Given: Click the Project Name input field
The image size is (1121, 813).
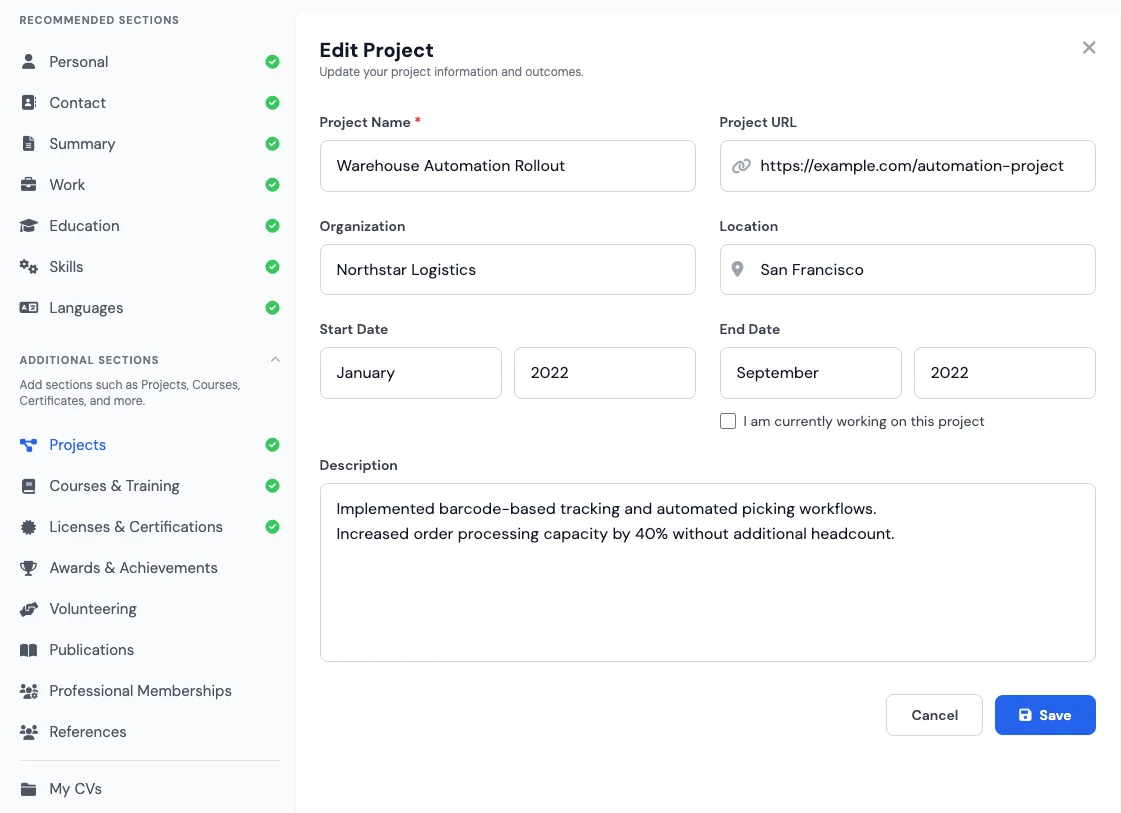Looking at the screenshot, I should [508, 166].
